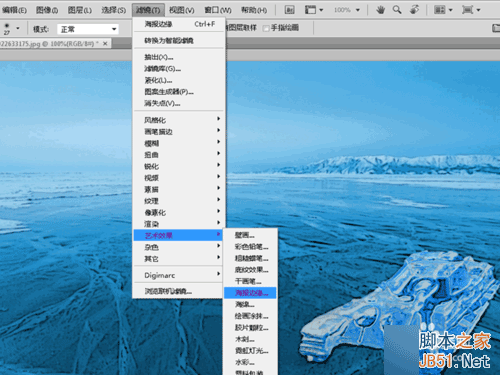Expand the 模糊 filter submenu
The width and height of the screenshot is (500, 375).
(178, 143)
